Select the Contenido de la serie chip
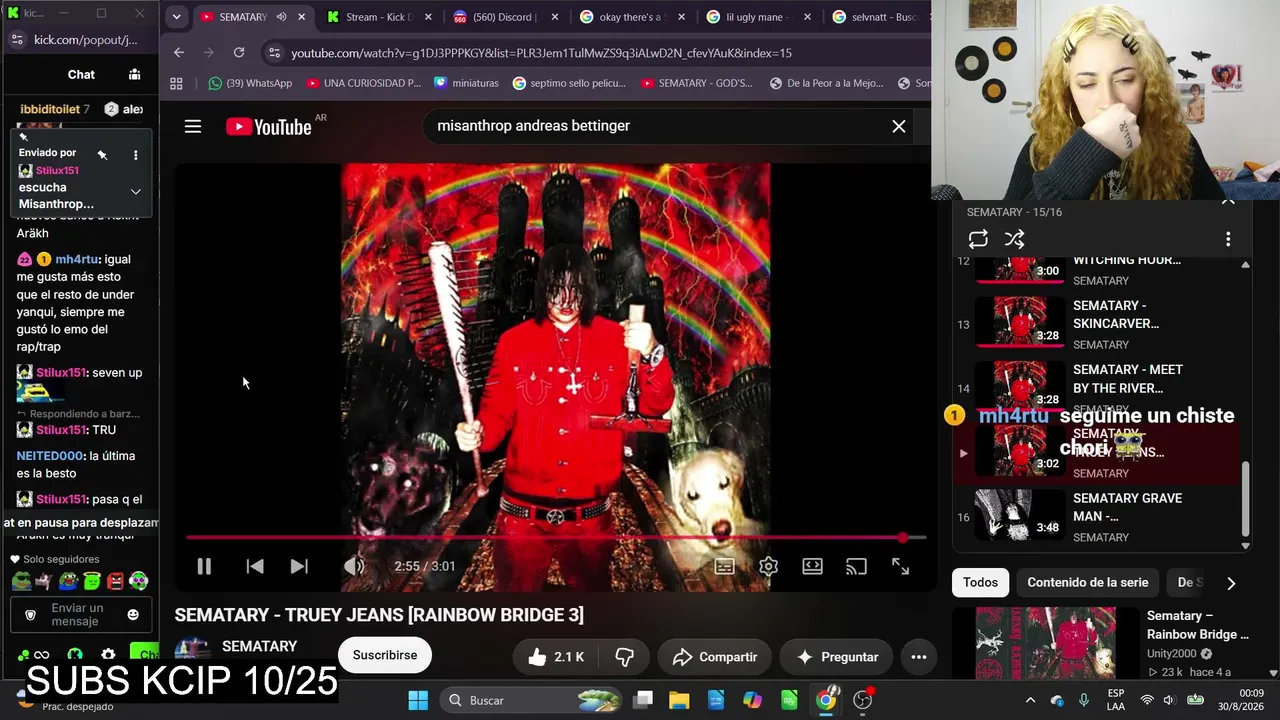This screenshot has height=720, width=1280. (x=1088, y=582)
